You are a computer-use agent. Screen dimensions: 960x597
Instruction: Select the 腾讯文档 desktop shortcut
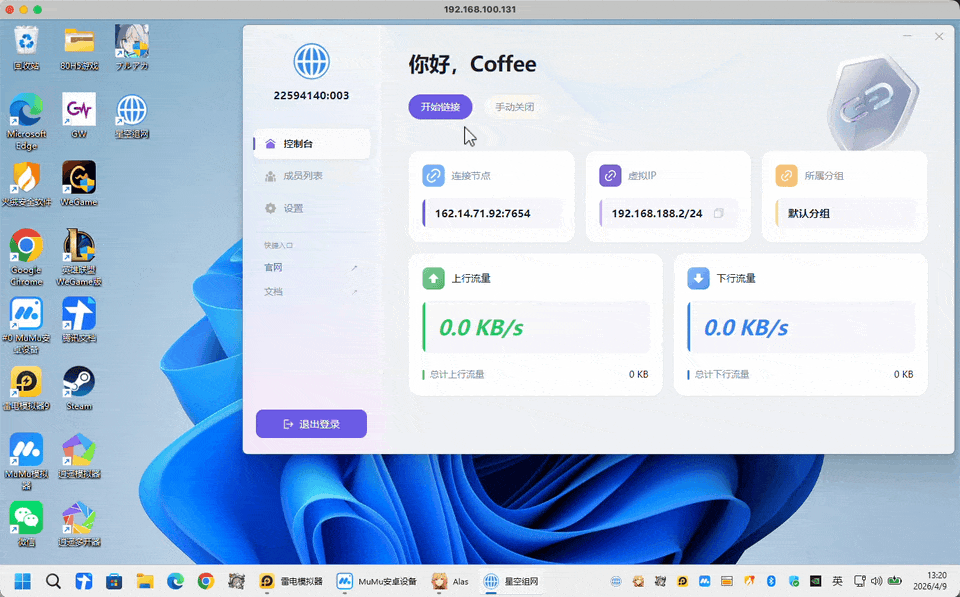[79, 320]
